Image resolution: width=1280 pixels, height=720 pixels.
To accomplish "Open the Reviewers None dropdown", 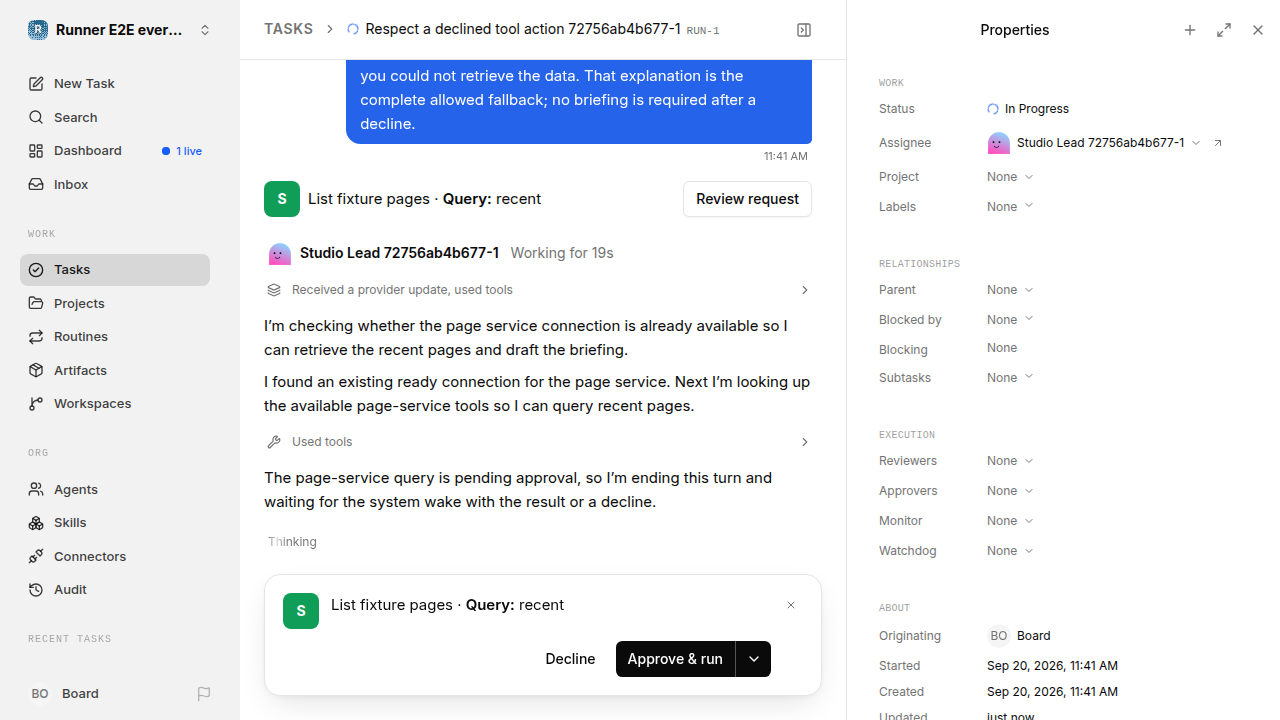I will point(1010,461).
